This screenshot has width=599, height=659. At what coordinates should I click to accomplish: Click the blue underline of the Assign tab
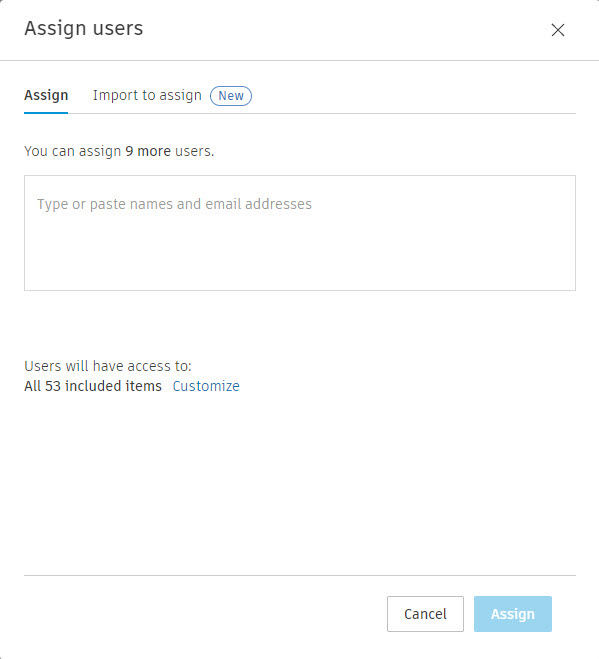46,113
